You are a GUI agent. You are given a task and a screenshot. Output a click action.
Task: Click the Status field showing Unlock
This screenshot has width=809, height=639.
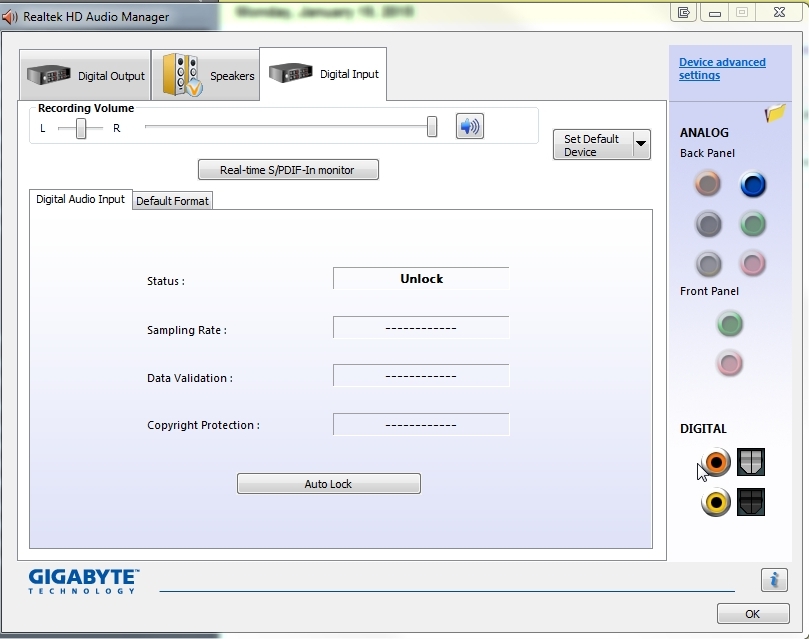[421, 278]
